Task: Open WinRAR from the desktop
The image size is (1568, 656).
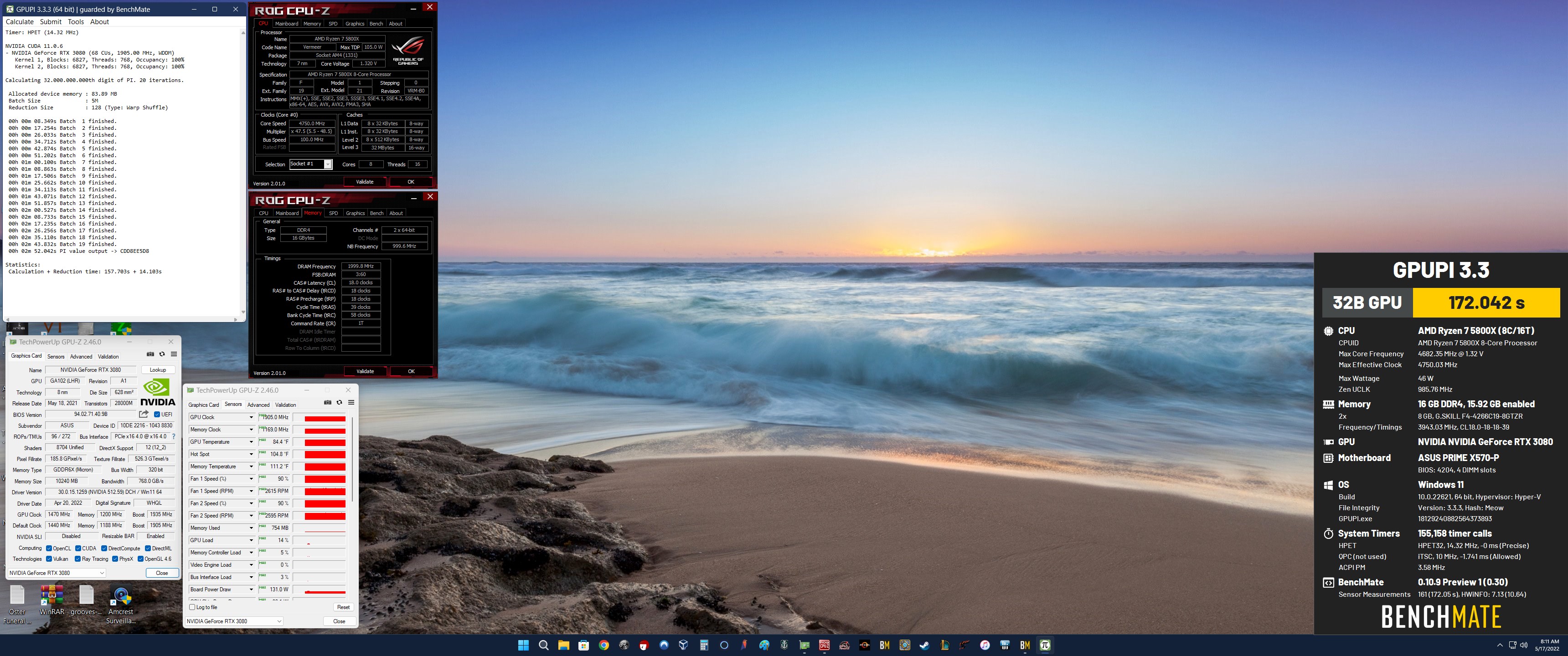Action: (52, 600)
